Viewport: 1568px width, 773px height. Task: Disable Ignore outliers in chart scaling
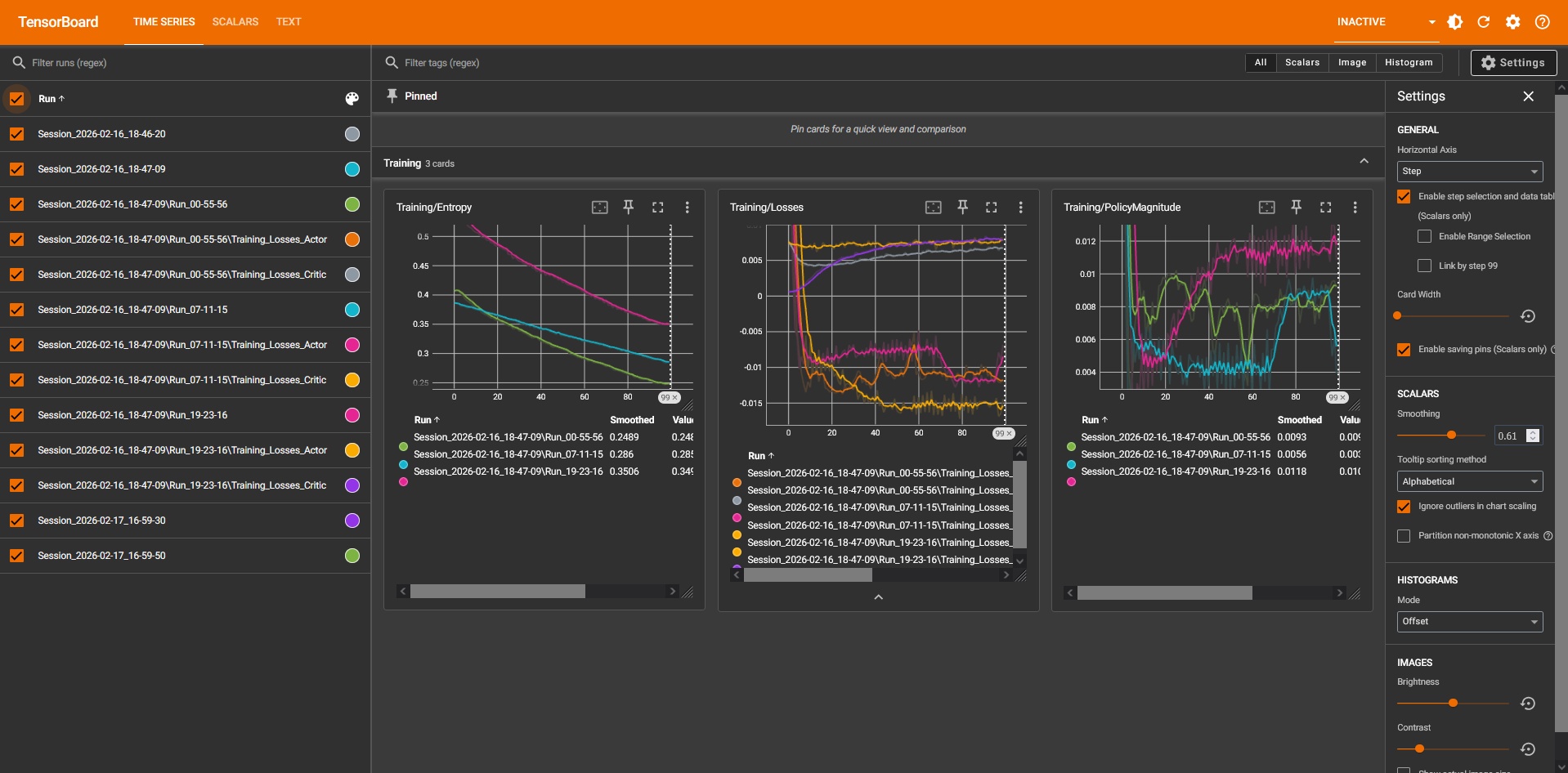(x=1404, y=507)
